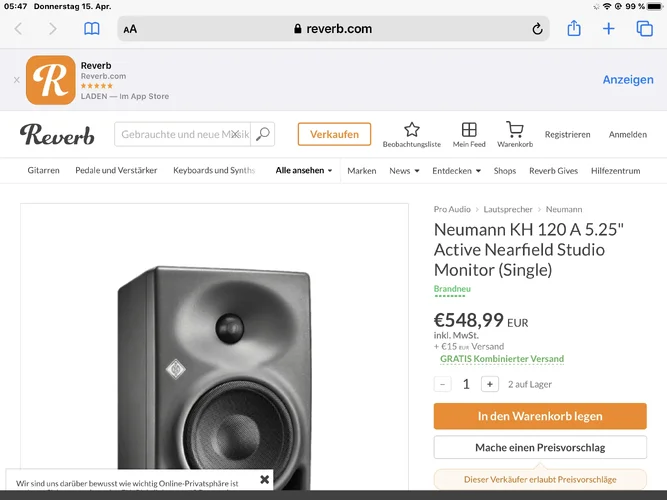Image resolution: width=667 pixels, height=500 pixels.
Task: Add item with In den Warenkorb legen
Action: click(540, 416)
